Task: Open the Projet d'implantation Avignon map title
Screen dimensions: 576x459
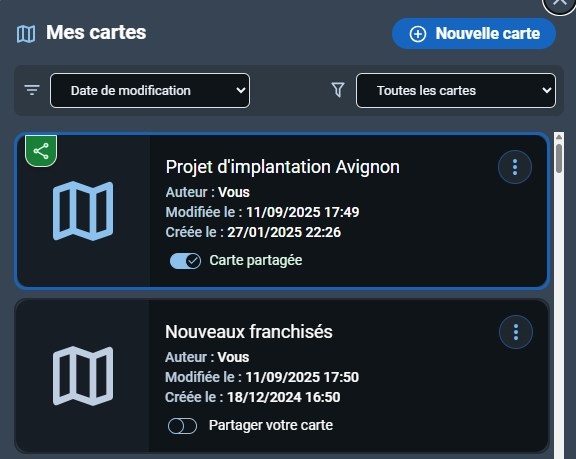Action: tap(282, 167)
